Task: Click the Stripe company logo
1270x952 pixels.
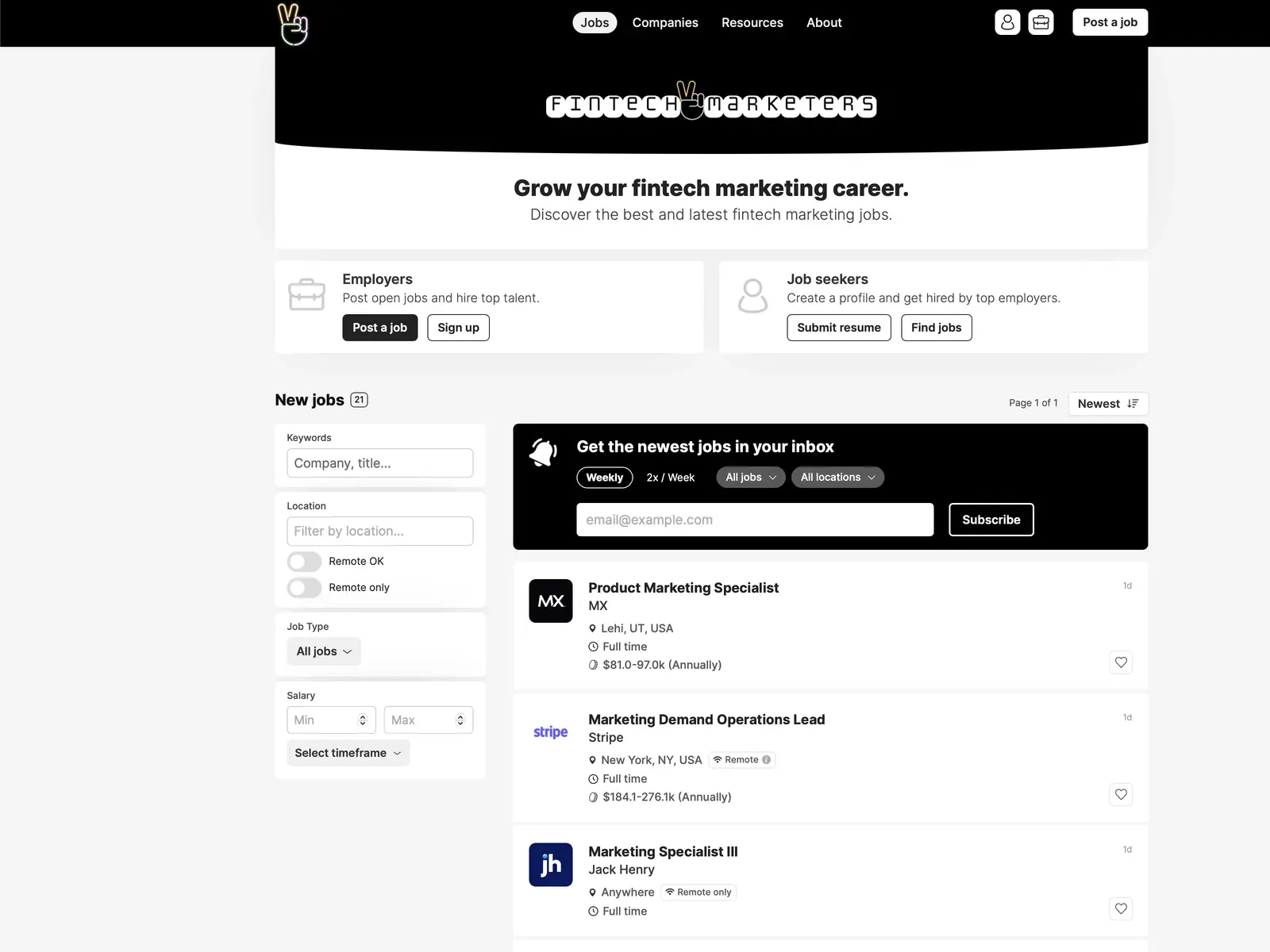Action: click(x=551, y=732)
